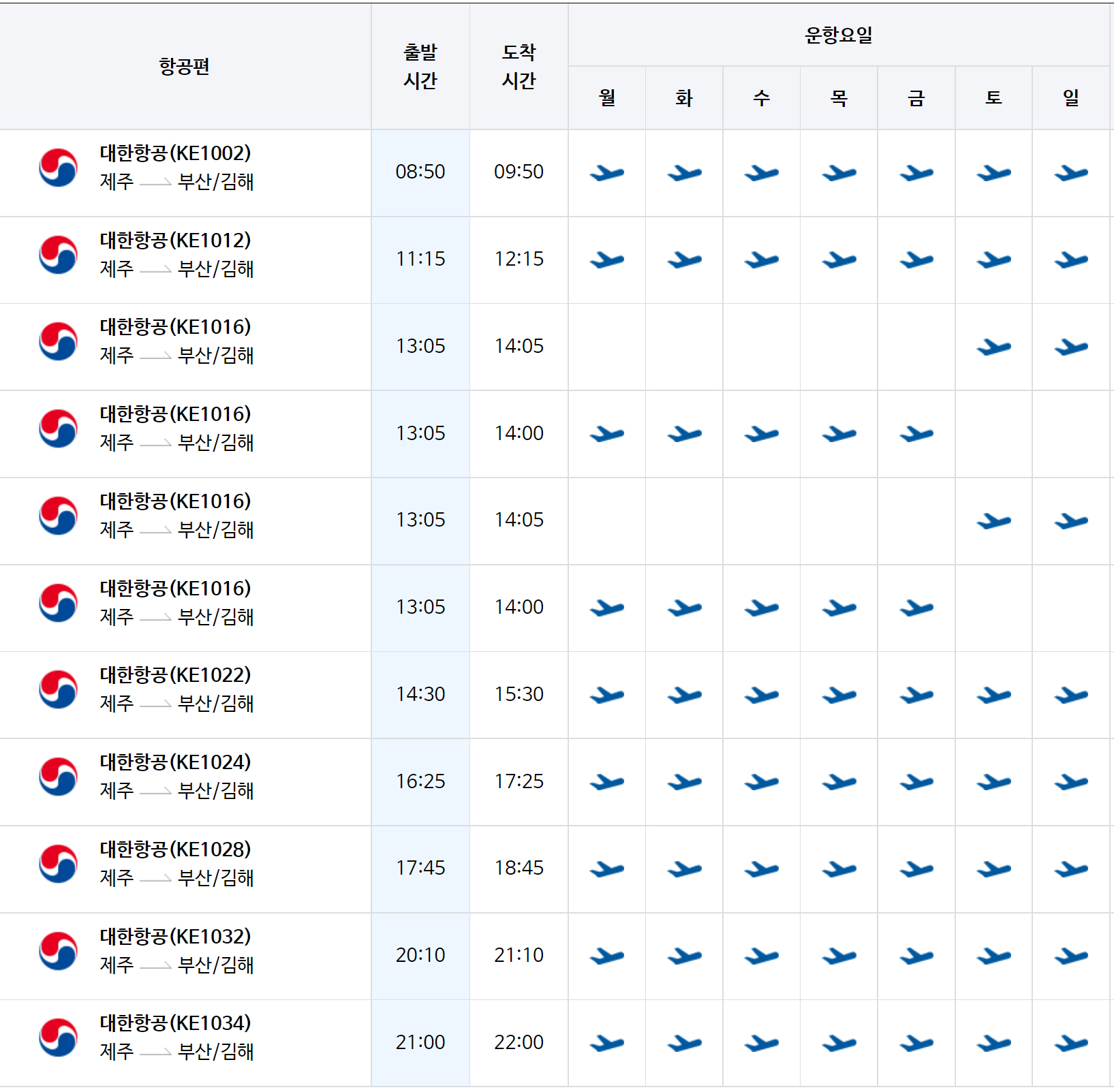1114x1092 pixels.
Task: Select the flight name 대한항공(KE1034)
Action: click(176, 1023)
